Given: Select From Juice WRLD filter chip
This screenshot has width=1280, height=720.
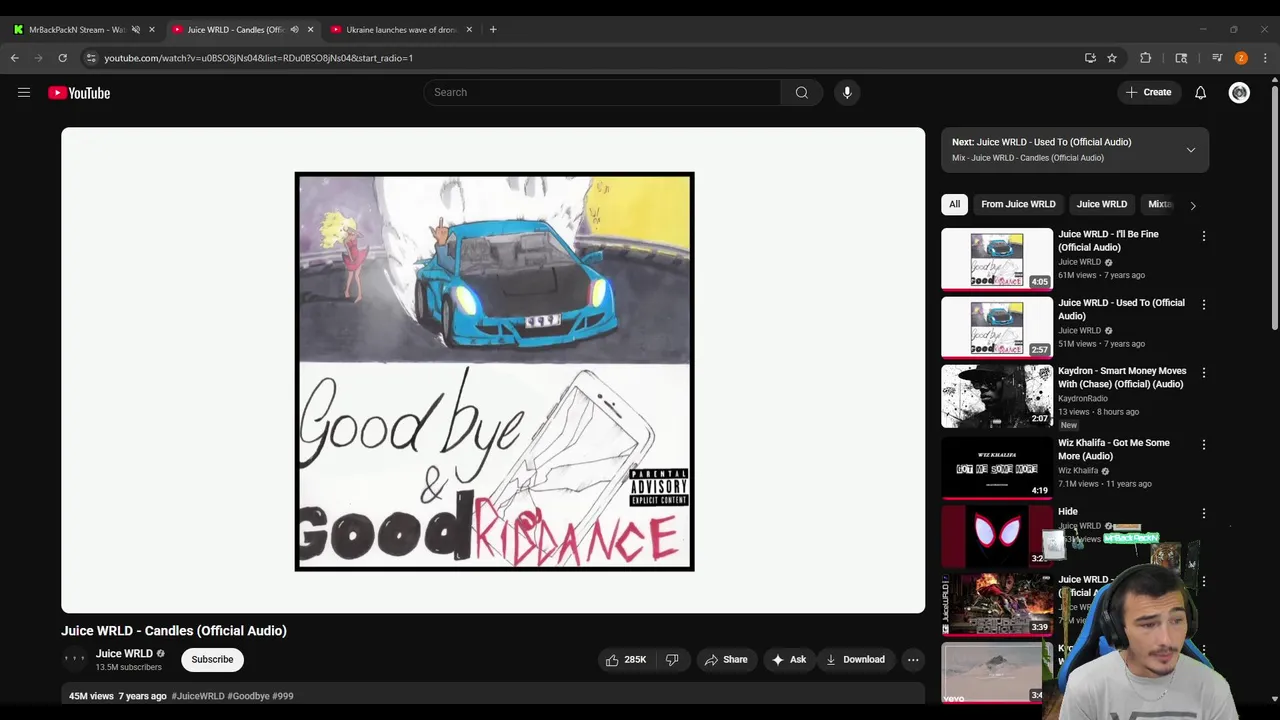Looking at the screenshot, I should pos(1018,204).
